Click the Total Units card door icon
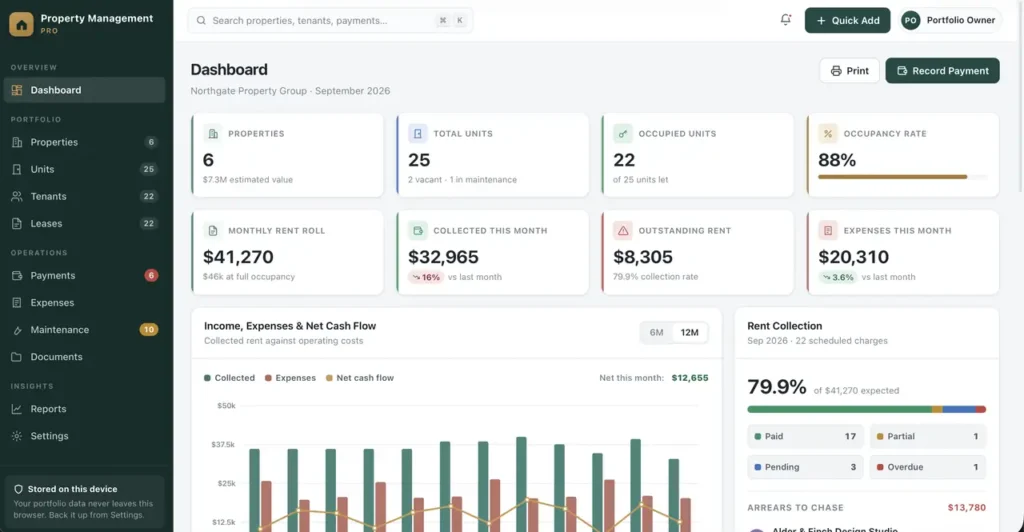 pos(417,133)
